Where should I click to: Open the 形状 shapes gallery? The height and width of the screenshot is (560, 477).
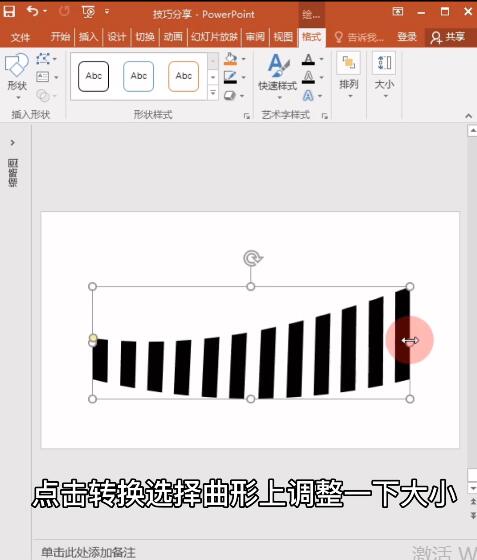coord(17,76)
